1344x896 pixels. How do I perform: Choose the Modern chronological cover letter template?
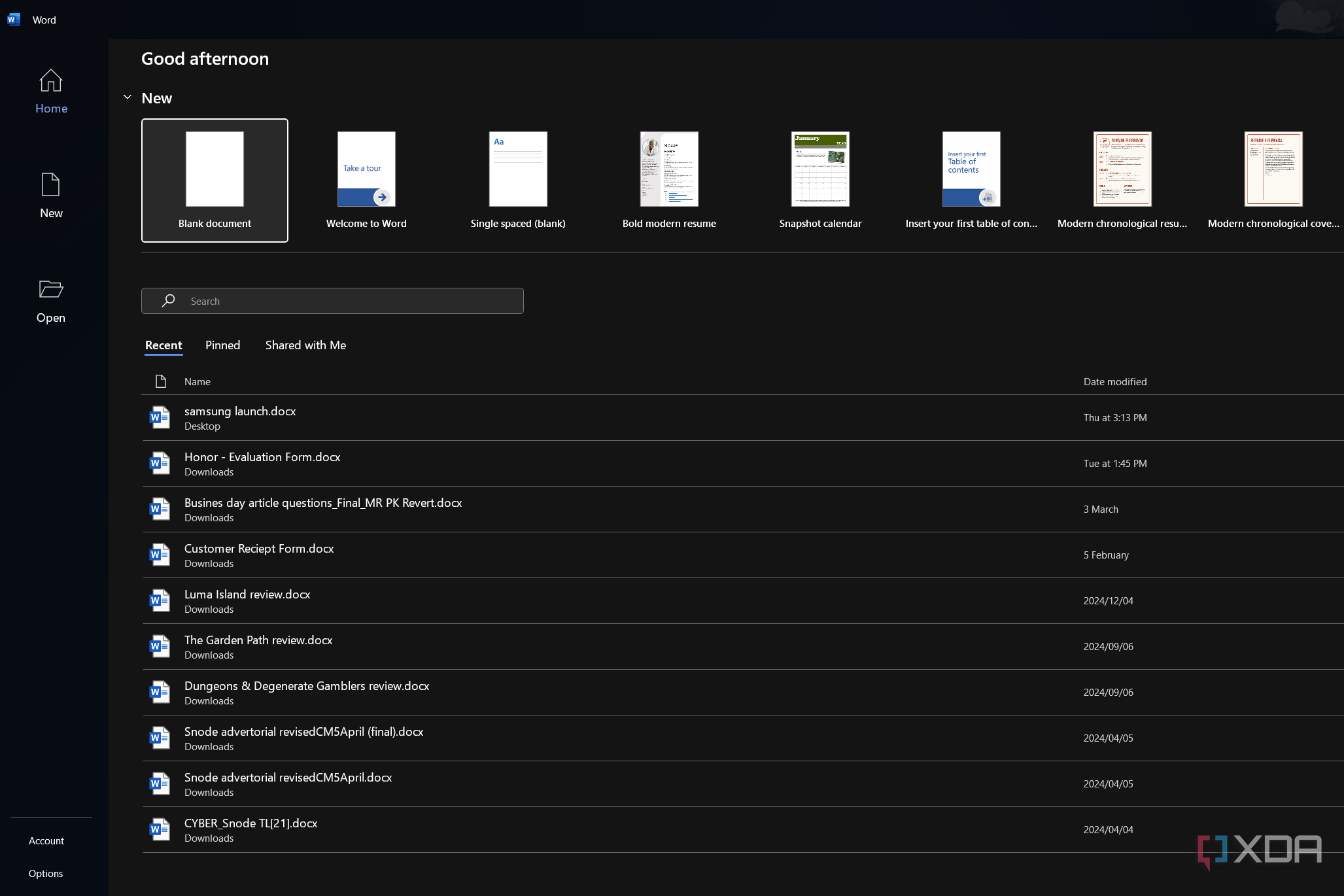[1273, 181]
